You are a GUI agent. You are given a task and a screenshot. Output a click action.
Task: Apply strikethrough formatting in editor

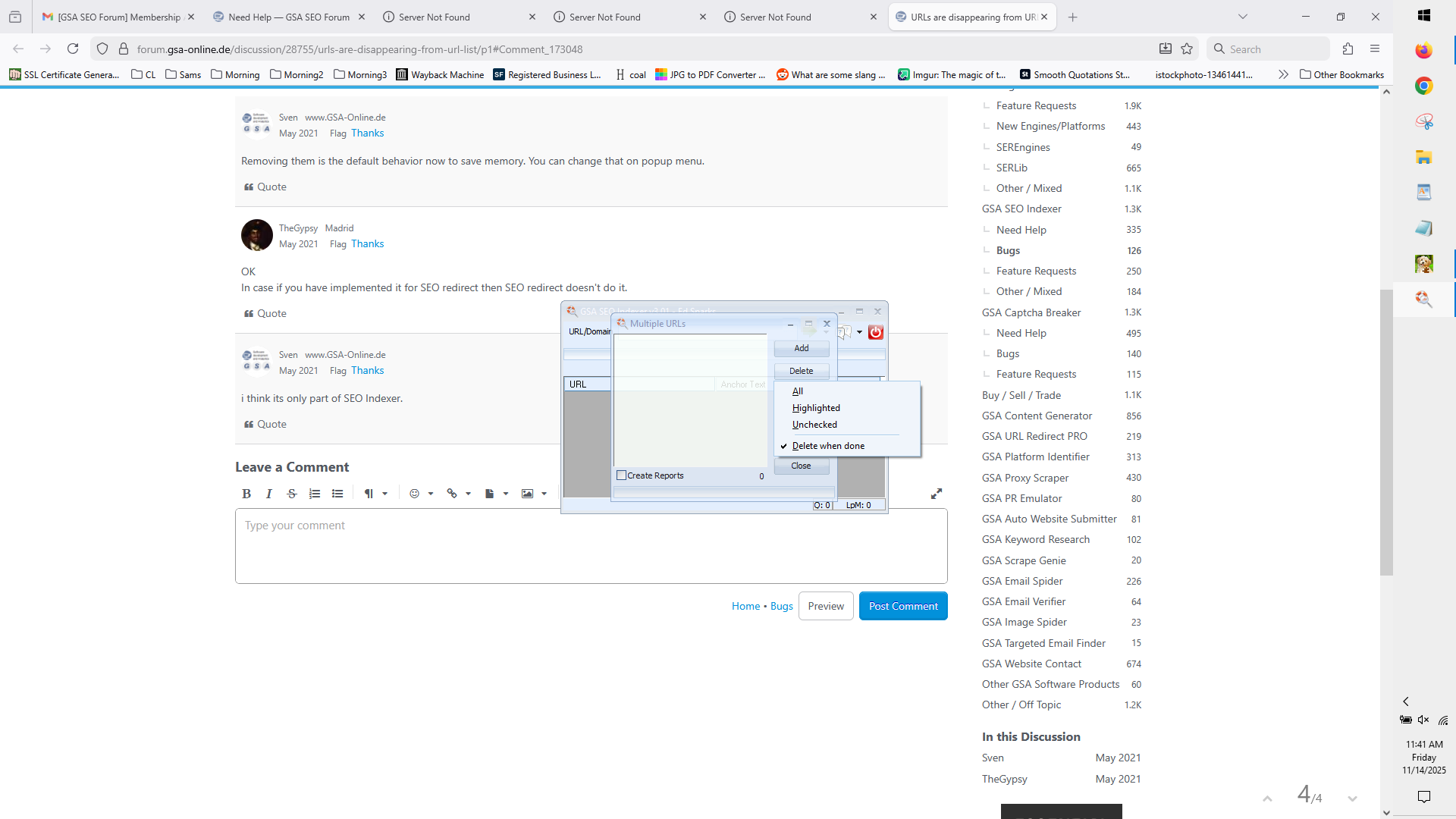292,494
